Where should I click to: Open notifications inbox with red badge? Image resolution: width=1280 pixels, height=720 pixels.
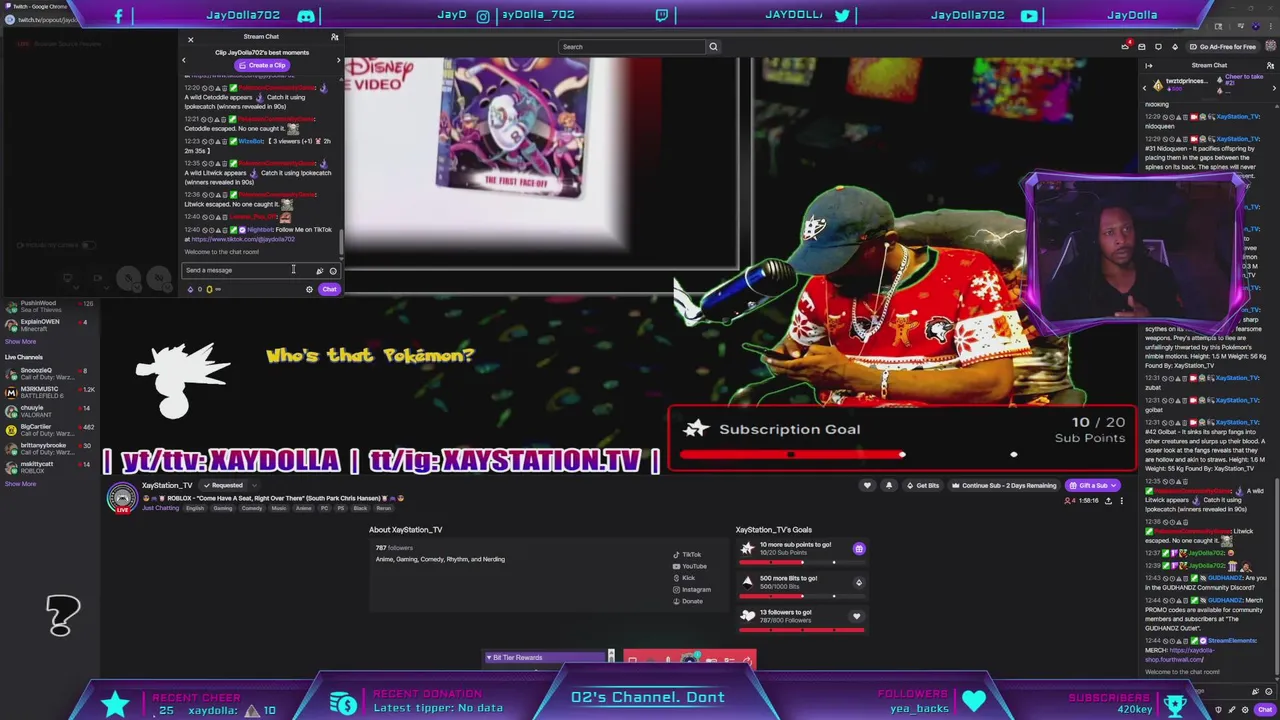[1126, 46]
